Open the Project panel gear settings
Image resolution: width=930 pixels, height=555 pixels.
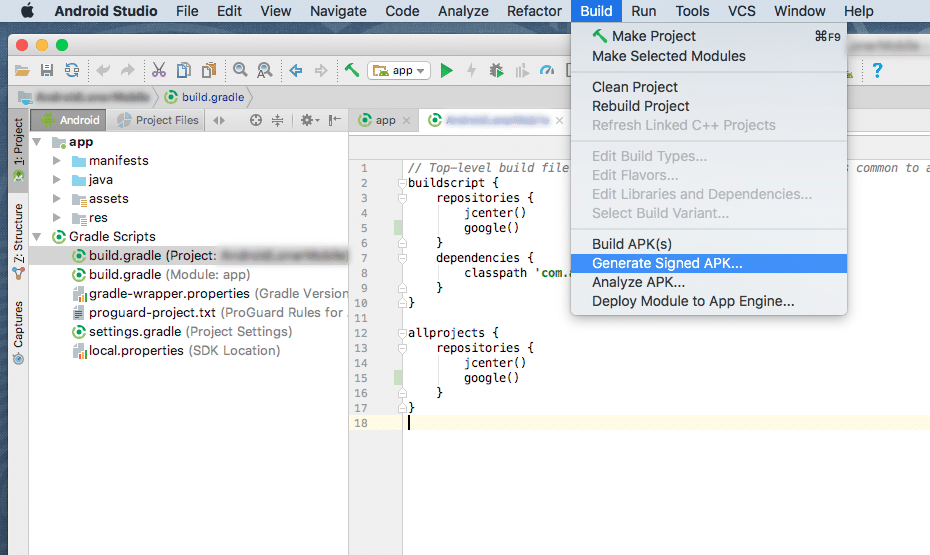(x=309, y=120)
